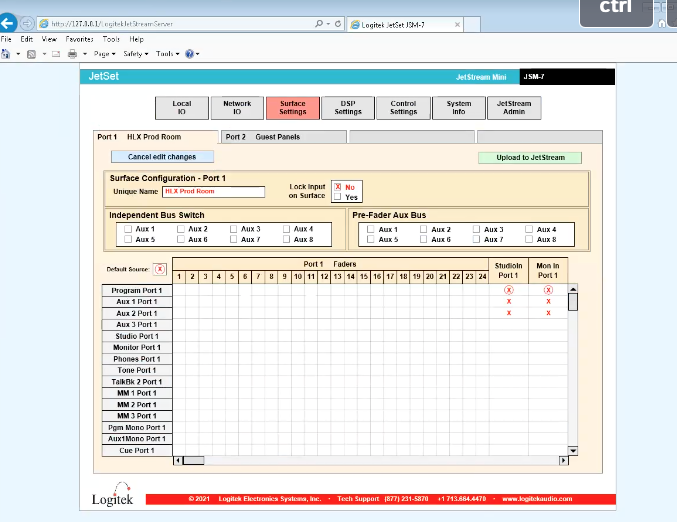The width and height of the screenshot is (677, 522).
Task: Open the new blank browser tab
Action: pyautogui.click(x=472, y=25)
